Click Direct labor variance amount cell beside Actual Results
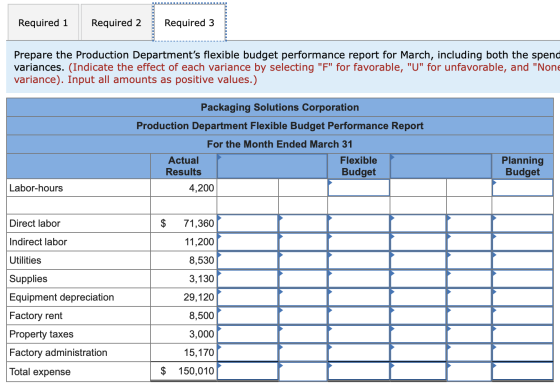Viewport: 560px width, 389px height. (x=248, y=224)
